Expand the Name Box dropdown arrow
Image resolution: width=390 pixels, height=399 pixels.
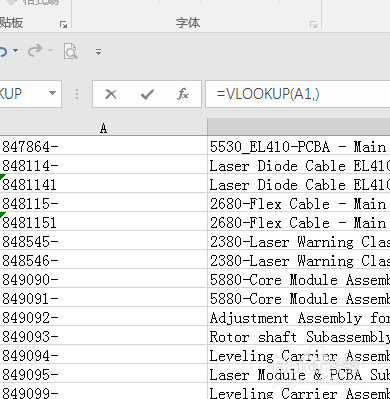(x=52, y=93)
